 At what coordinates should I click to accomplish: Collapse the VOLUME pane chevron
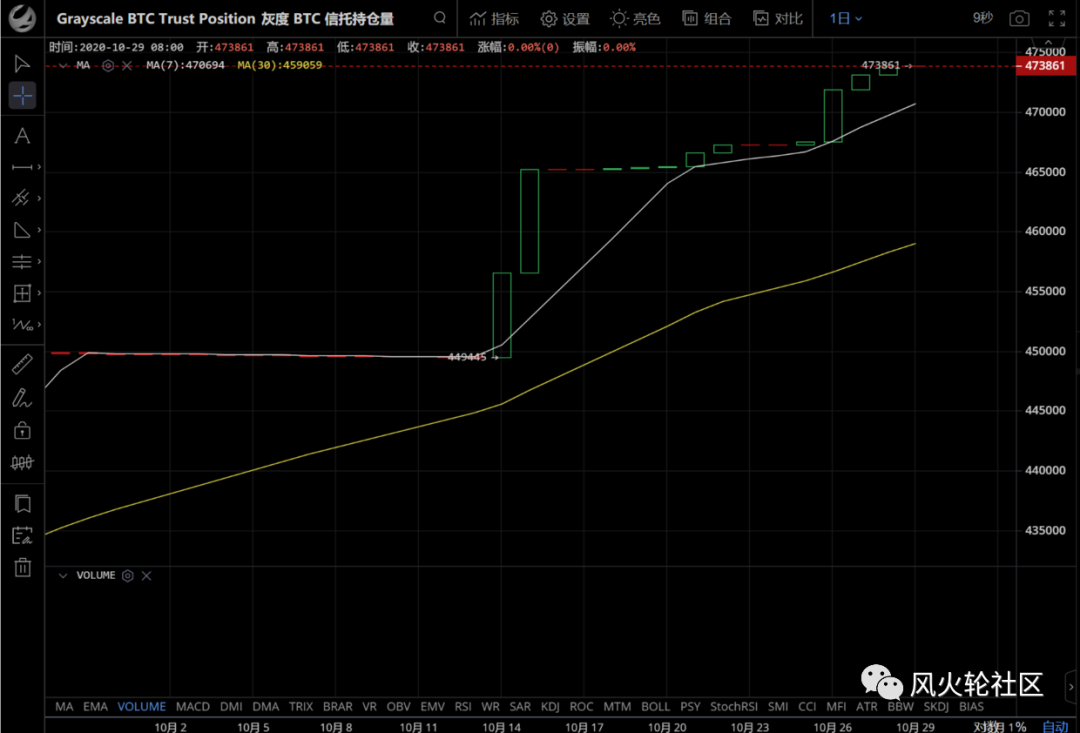coord(63,576)
